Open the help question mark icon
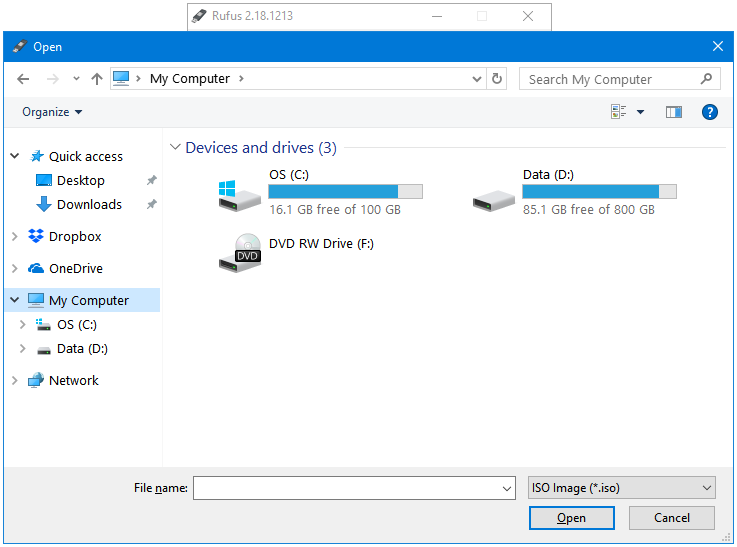Screen dimensions: 737x547 pos(710,112)
